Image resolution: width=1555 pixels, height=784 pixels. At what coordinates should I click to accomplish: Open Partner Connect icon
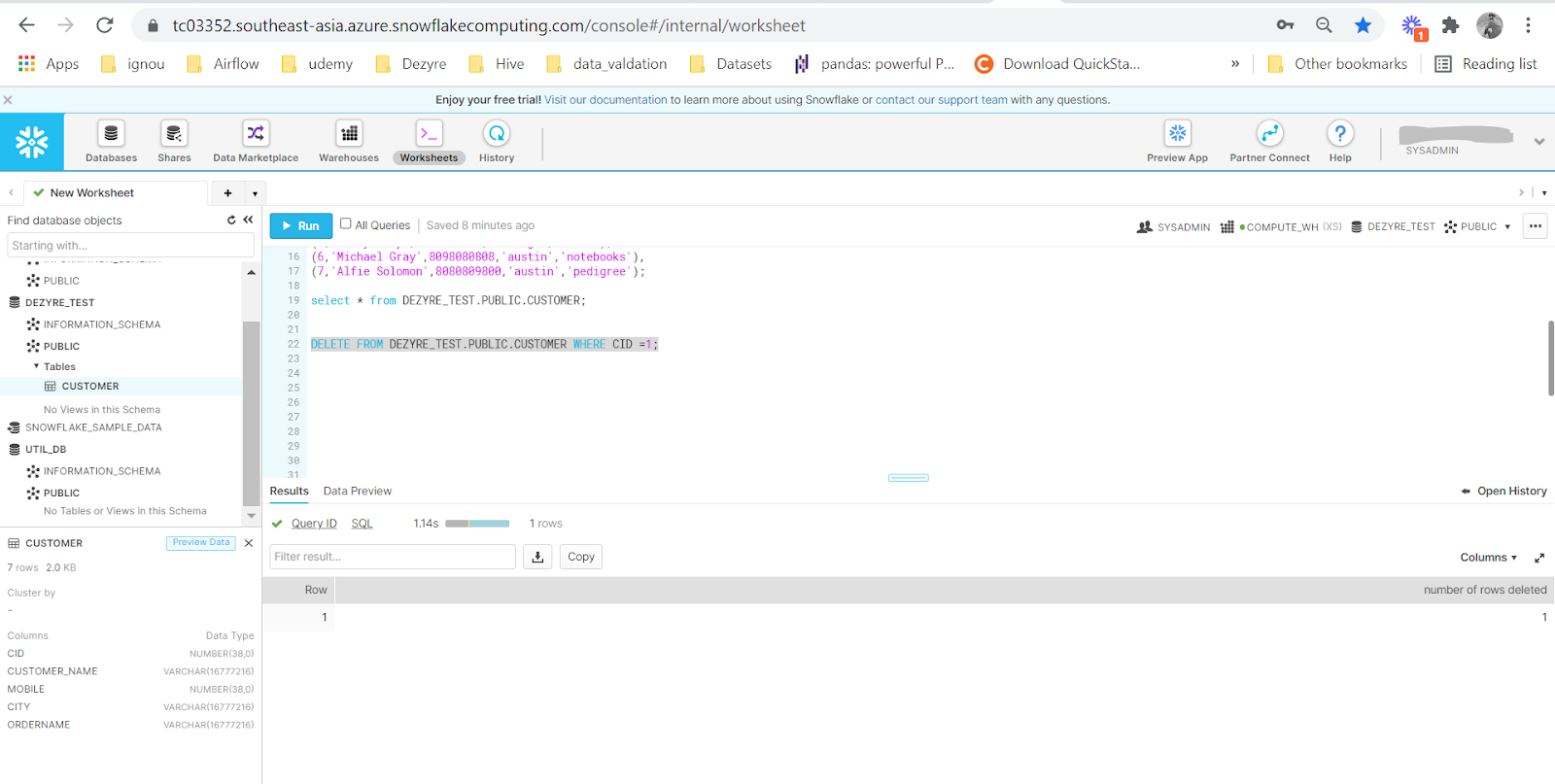1269,134
